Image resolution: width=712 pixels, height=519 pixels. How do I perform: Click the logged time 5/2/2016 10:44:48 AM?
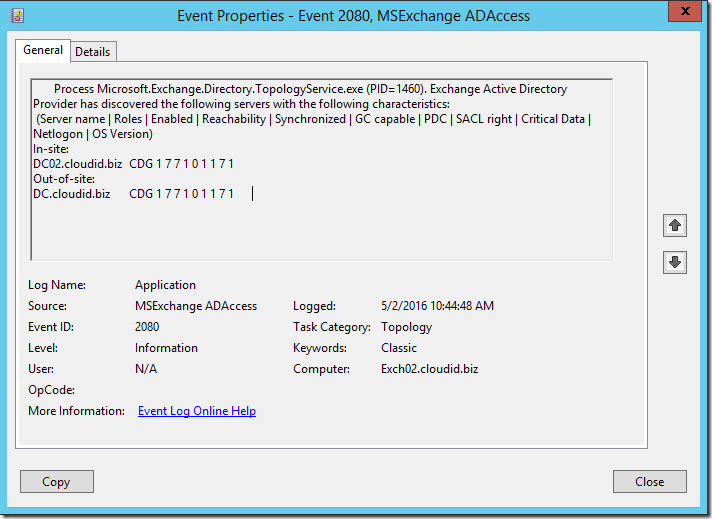[437, 306]
